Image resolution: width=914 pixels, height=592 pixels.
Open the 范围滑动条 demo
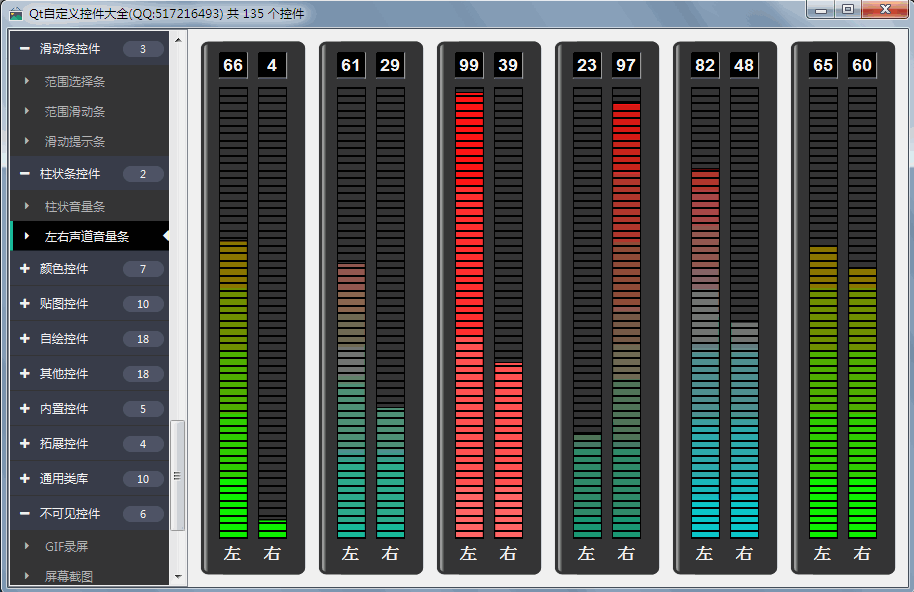coord(75,112)
